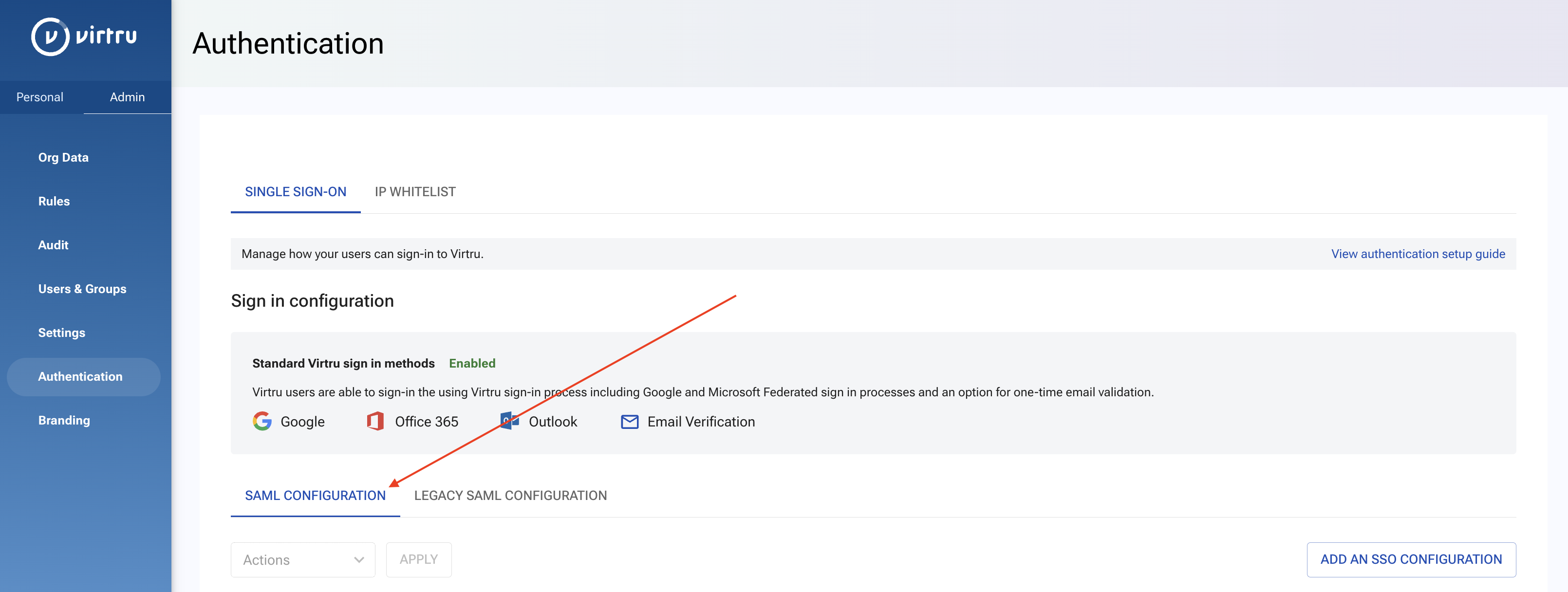The image size is (1568, 592).
Task: Click the Office 365 icon
Action: tap(375, 421)
